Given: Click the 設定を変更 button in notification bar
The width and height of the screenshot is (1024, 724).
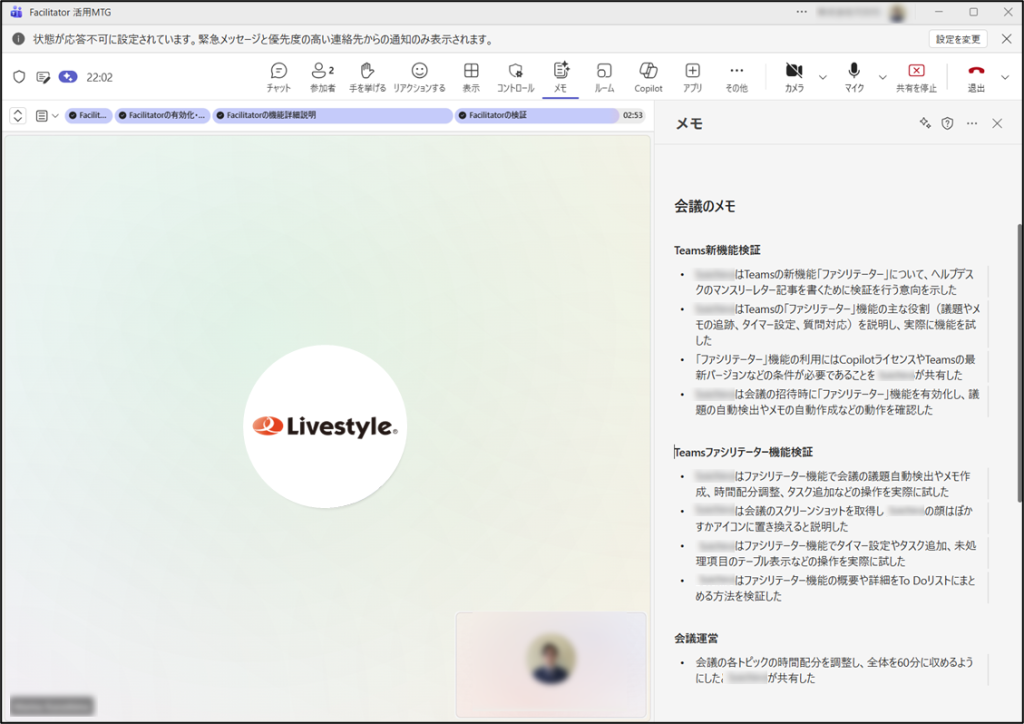Looking at the screenshot, I should pos(957,39).
